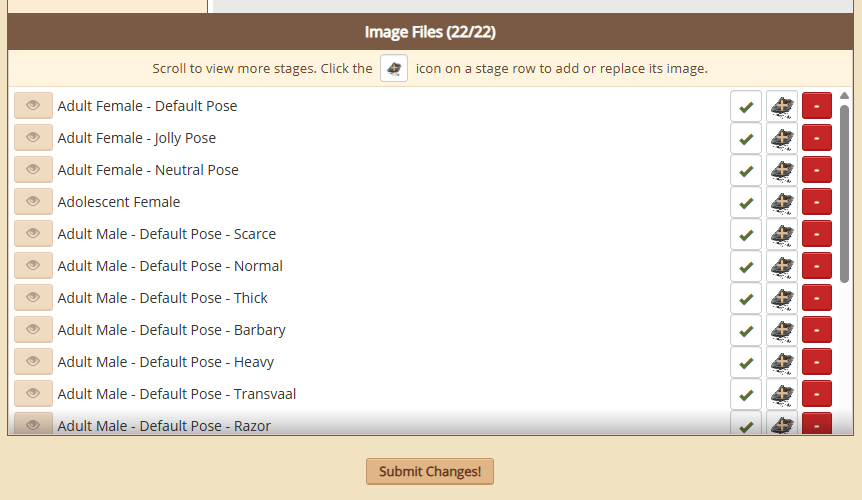
Task: Replace image for Adult Male Default Pose - Thick
Action: pyautogui.click(x=781, y=298)
